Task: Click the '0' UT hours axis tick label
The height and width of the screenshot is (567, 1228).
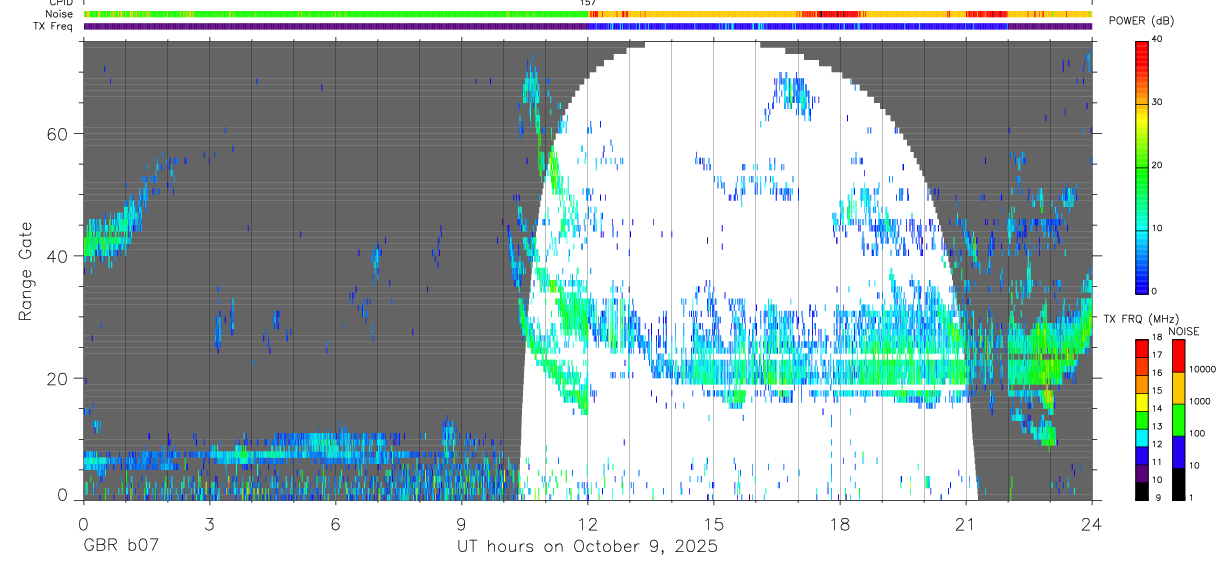Action: [84, 523]
